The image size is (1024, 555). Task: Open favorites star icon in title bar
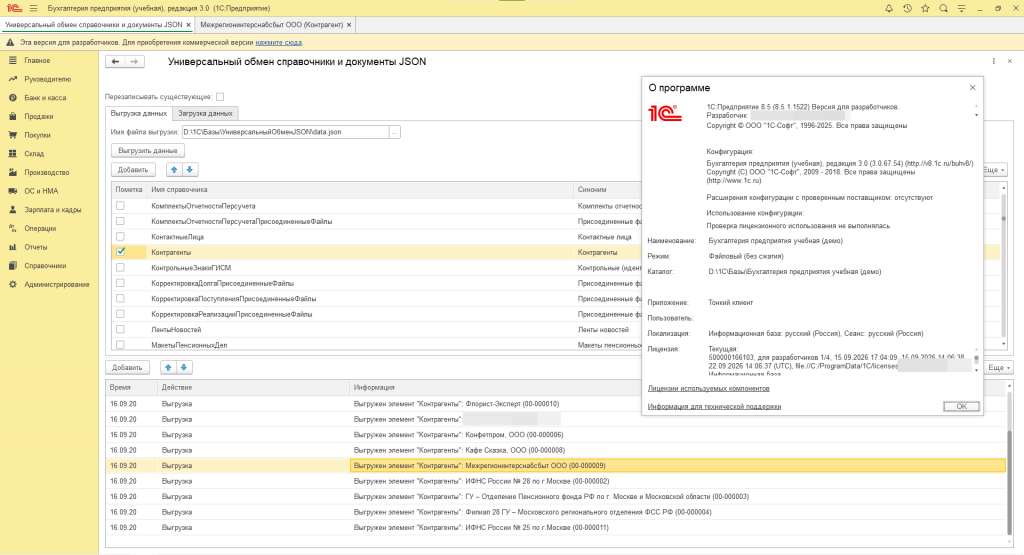[925, 8]
